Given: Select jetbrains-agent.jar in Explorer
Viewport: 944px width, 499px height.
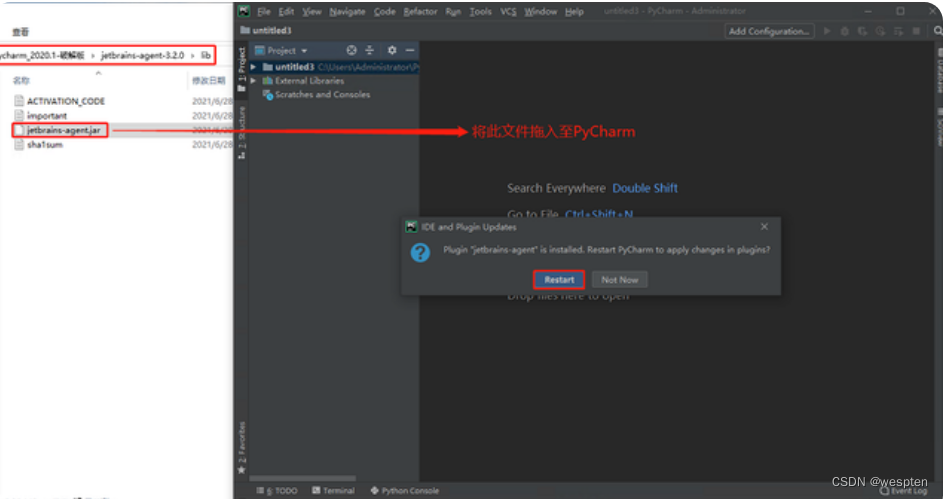Looking at the screenshot, I should (x=63, y=130).
